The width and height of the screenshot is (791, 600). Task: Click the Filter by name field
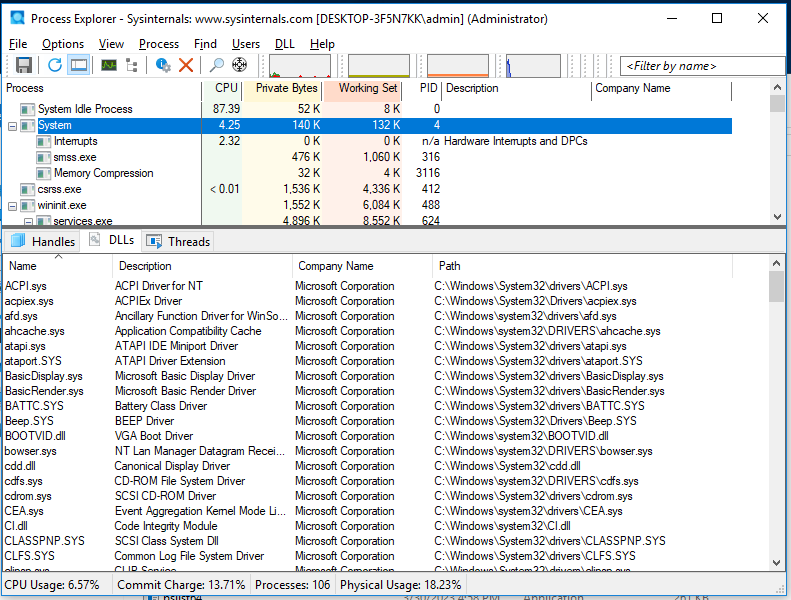tap(702, 66)
